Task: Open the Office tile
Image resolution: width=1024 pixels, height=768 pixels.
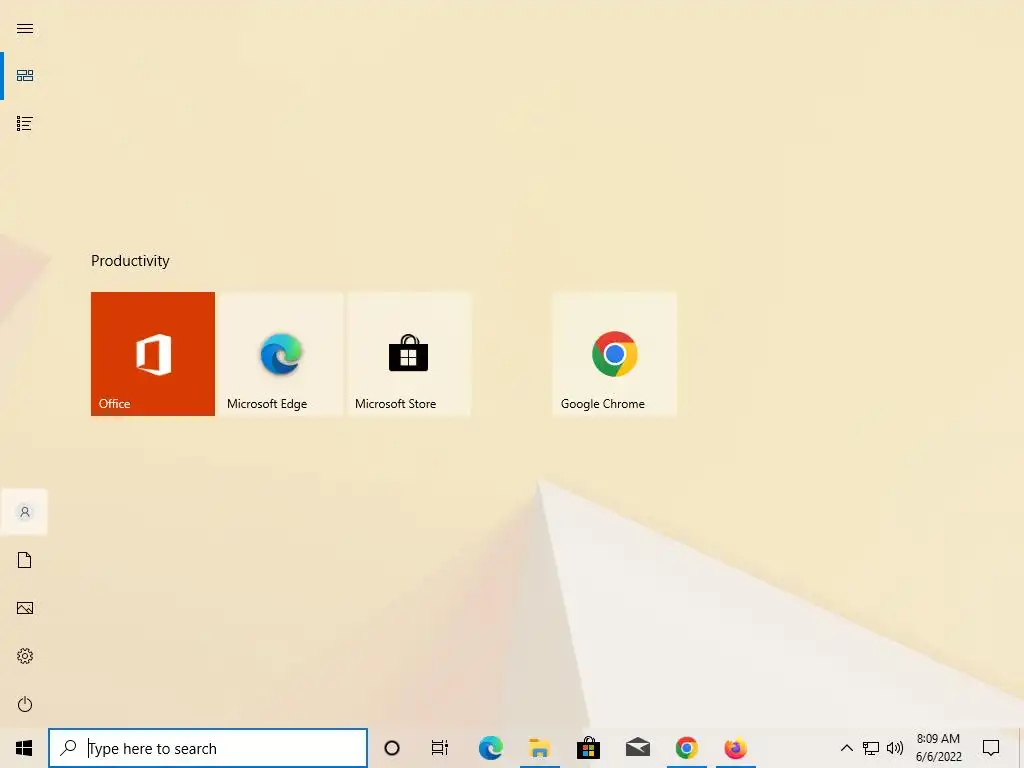Action: pyautogui.click(x=153, y=353)
